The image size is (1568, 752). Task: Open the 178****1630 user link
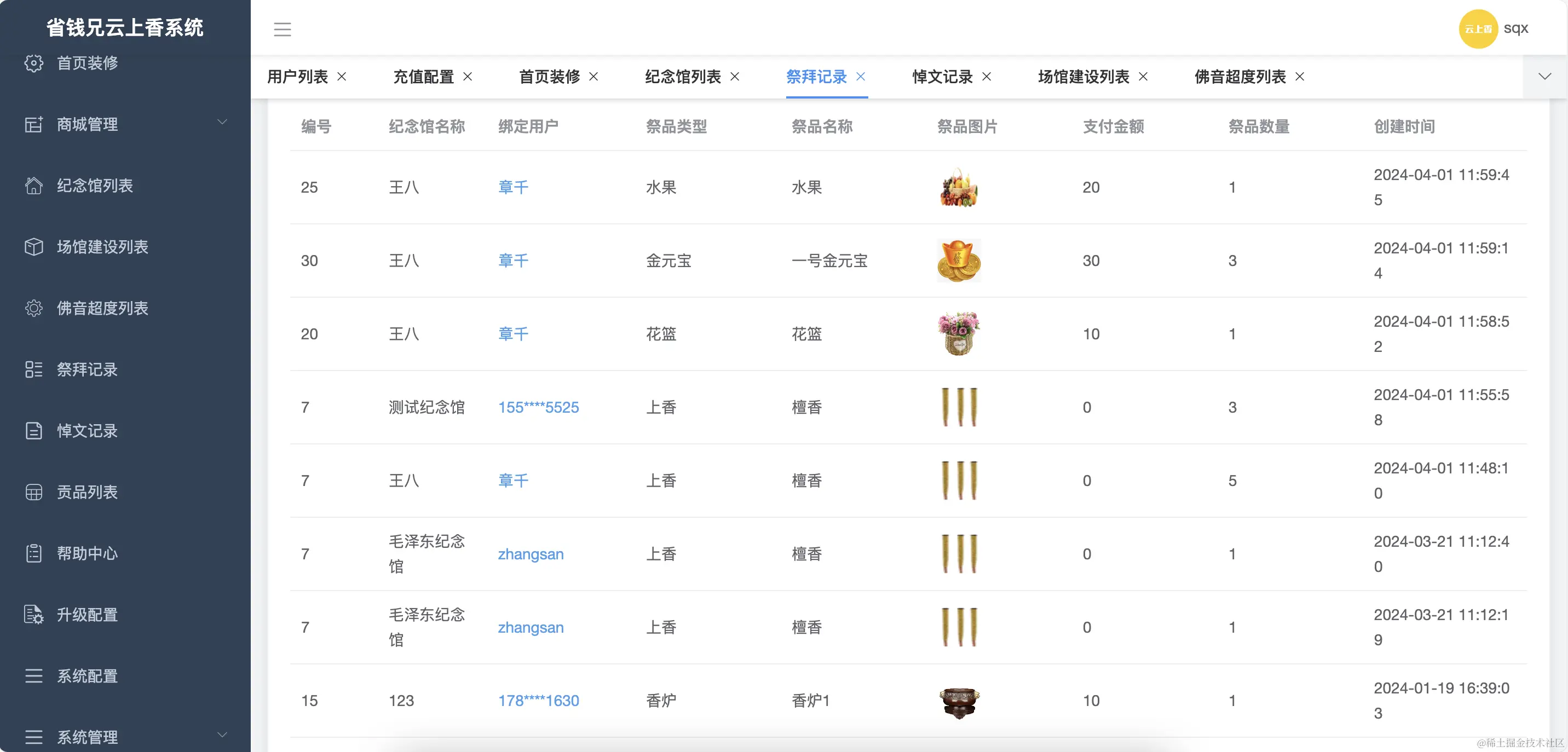coord(538,701)
